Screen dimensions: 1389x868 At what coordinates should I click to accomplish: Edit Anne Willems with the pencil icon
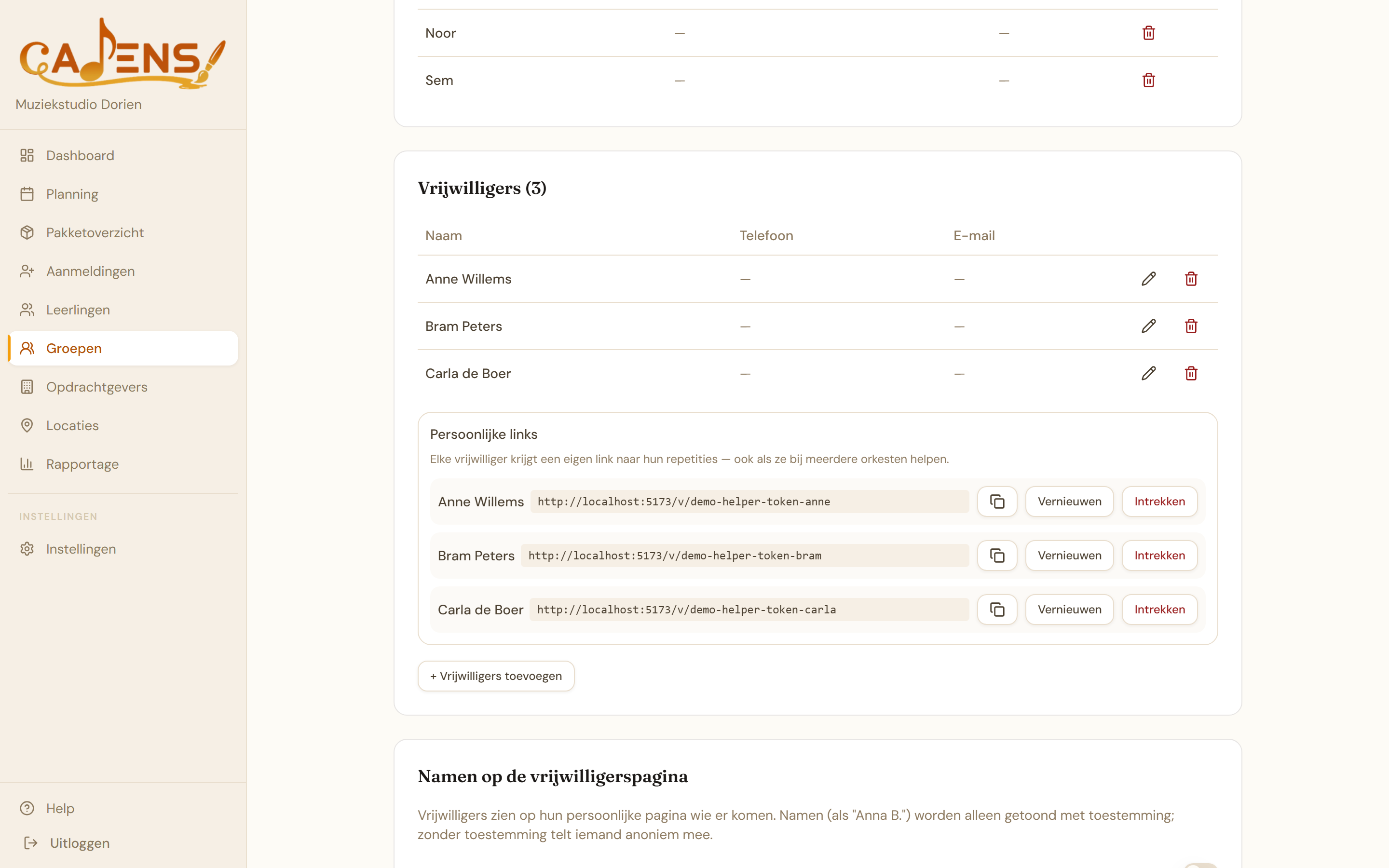1148,279
